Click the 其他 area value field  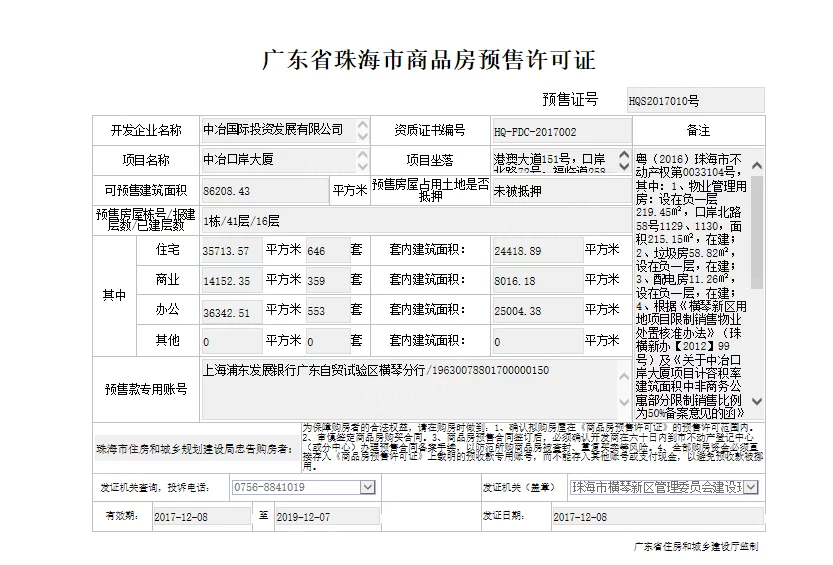click(232, 341)
